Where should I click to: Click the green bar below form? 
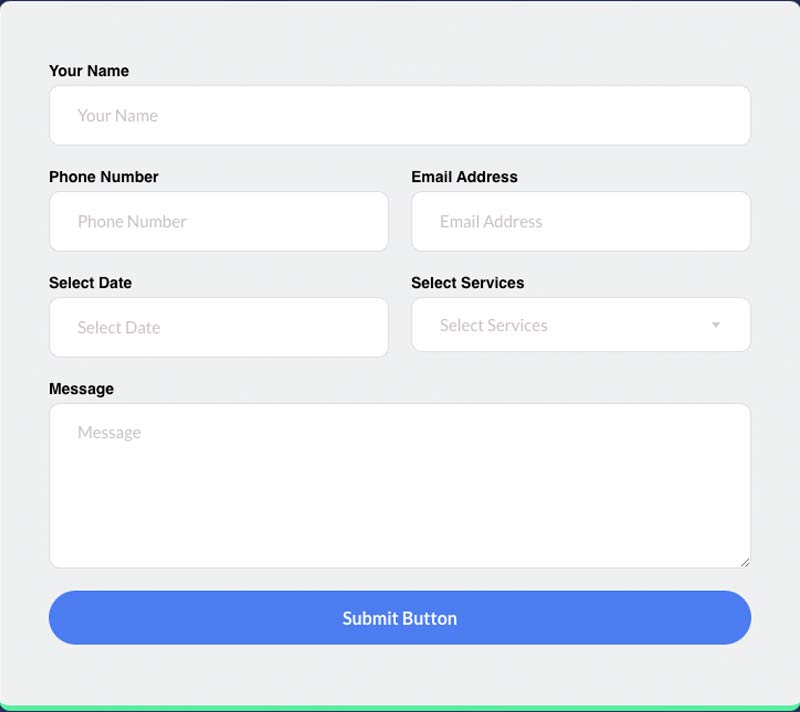pyautogui.click(x=400, y=708)
